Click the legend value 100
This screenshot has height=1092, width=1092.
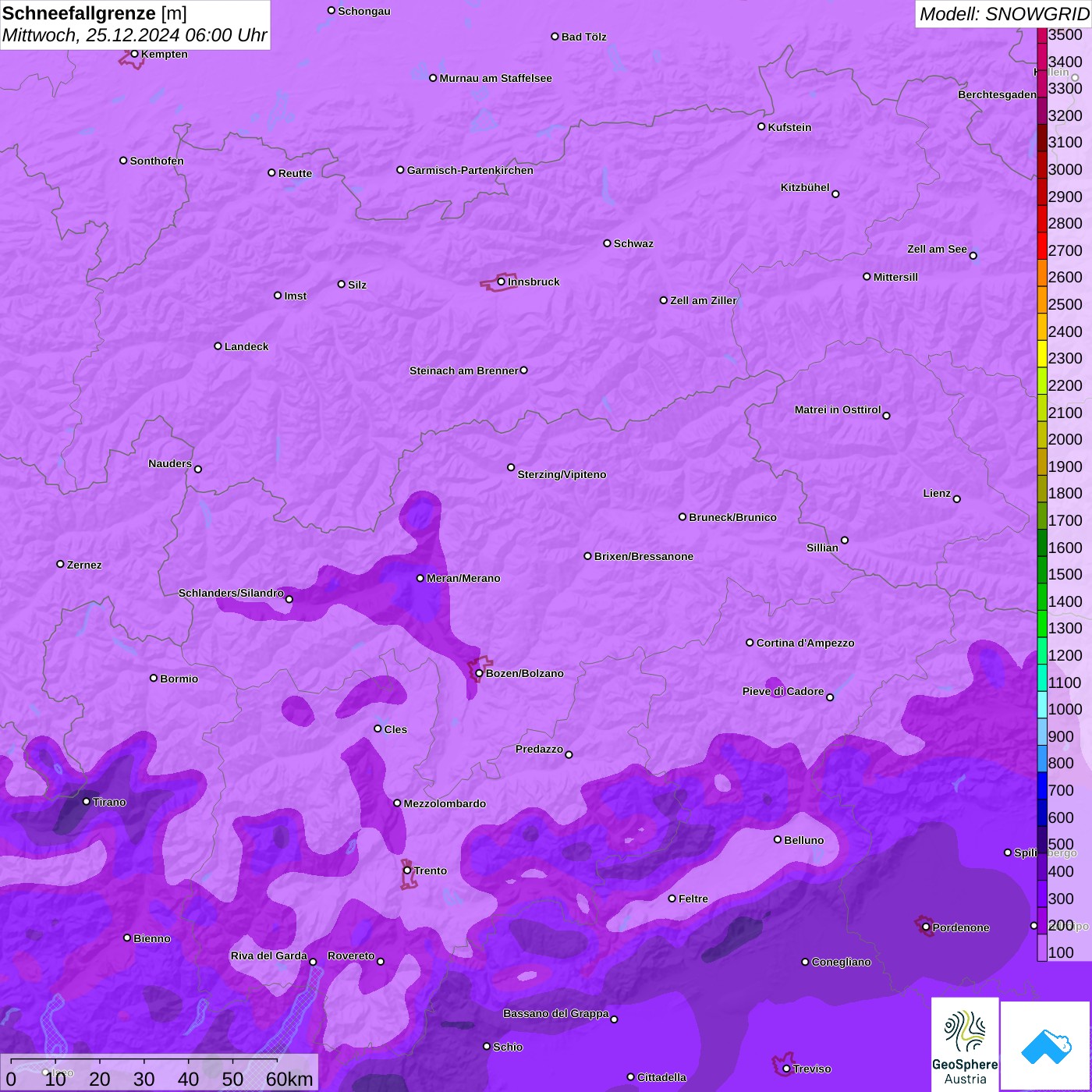tap(1061, 952)
